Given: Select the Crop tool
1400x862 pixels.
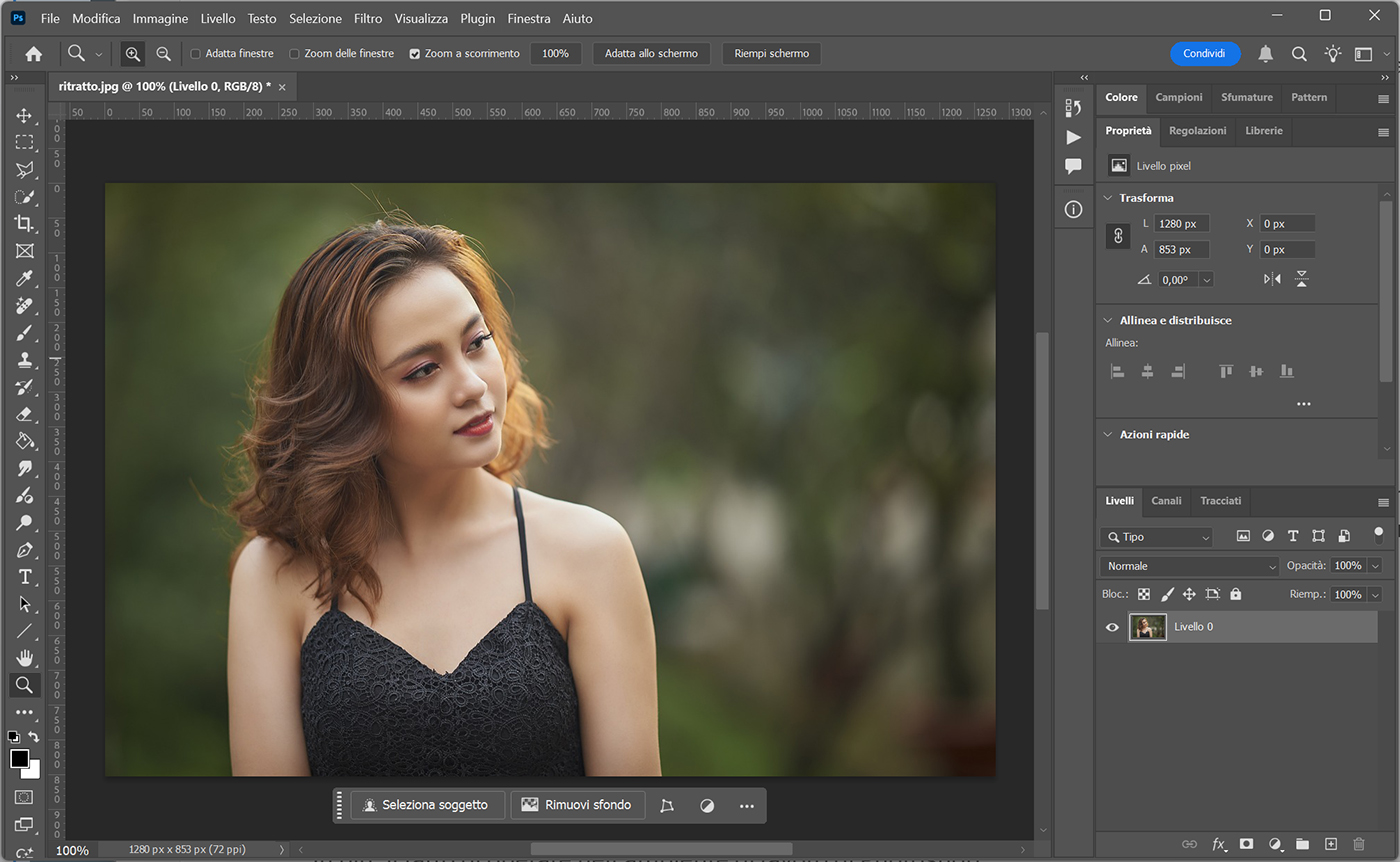Looking at the screenshot, I should click(24, 223).
